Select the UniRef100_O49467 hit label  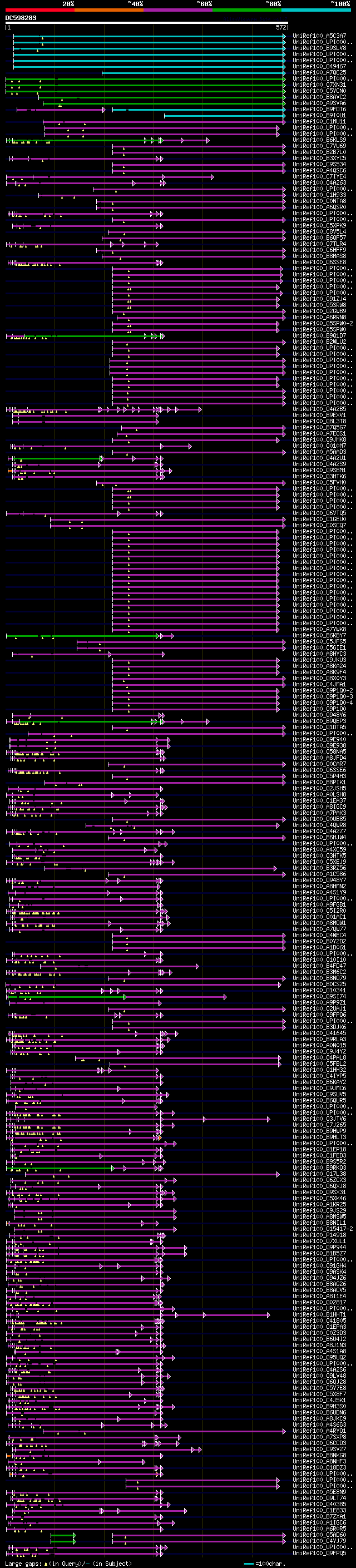319,66
